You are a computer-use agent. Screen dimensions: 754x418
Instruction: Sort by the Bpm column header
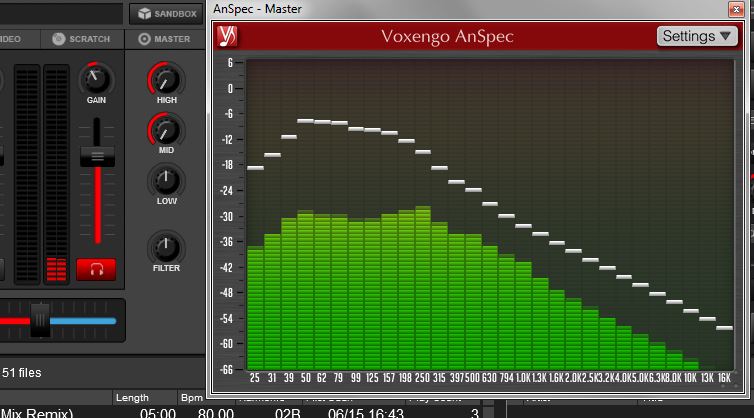[x=192, y=398]
